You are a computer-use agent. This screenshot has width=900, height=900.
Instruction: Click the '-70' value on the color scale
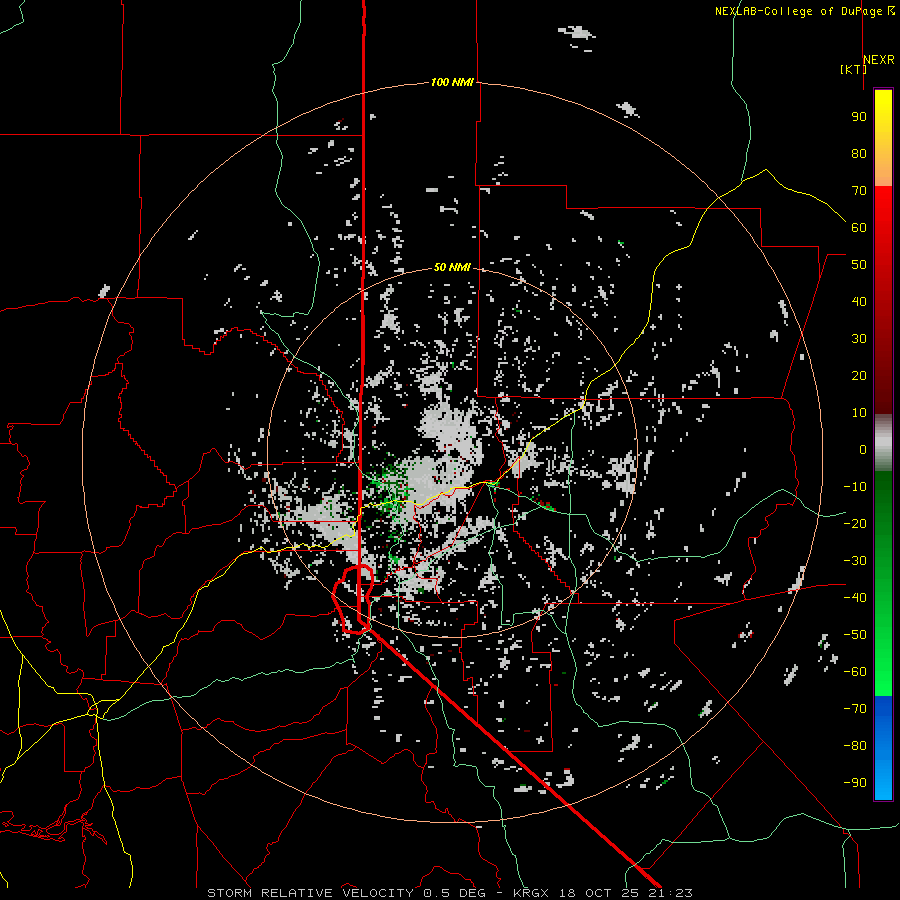coord(855,709)
